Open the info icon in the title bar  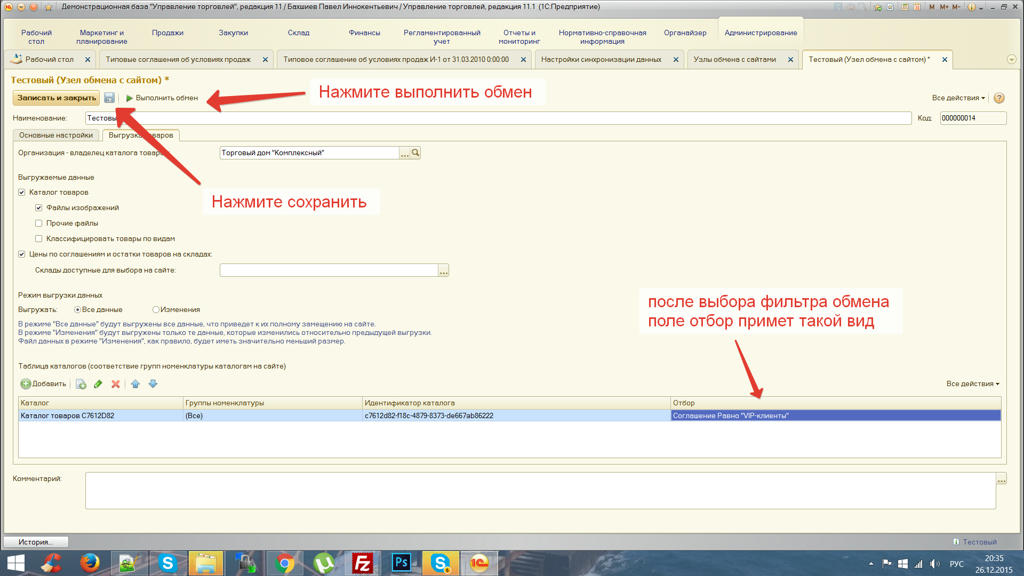(971, 7)
